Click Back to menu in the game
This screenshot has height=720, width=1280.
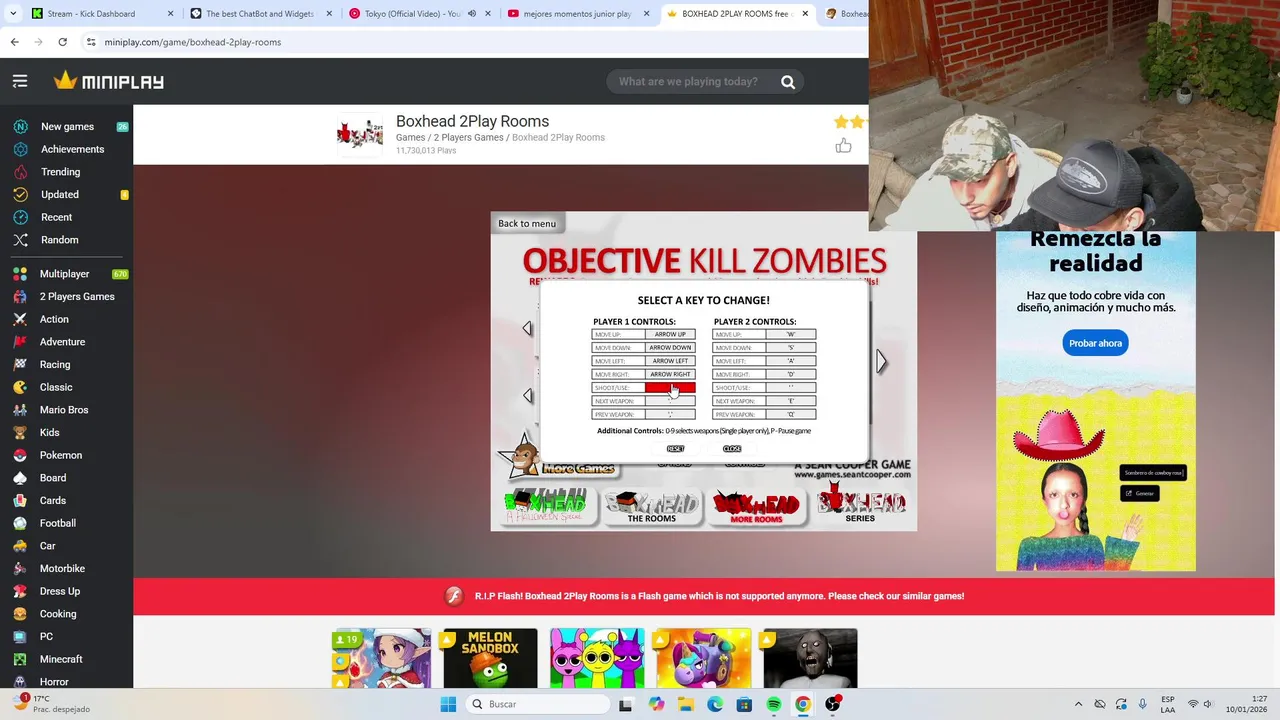527,223
